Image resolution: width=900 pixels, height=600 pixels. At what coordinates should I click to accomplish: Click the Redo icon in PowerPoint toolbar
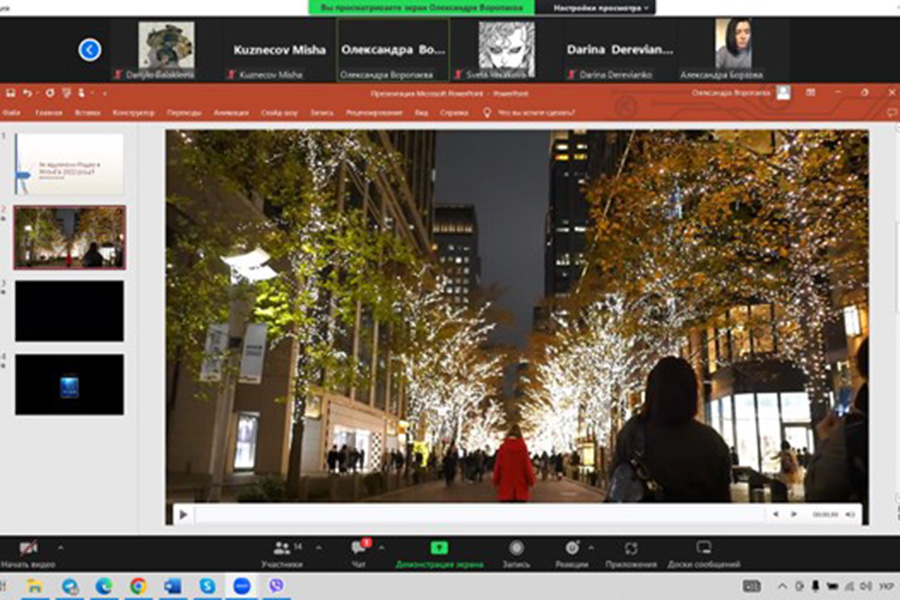click(49, 92)
